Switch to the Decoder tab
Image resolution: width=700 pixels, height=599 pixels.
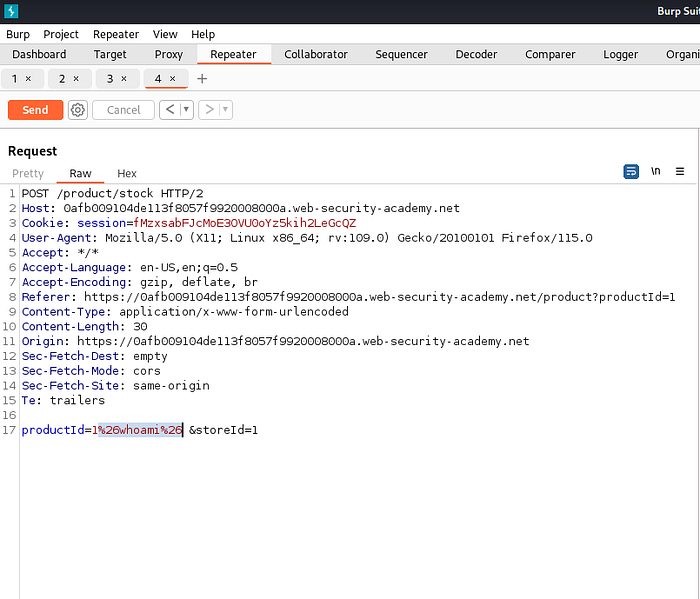point(476,54)
